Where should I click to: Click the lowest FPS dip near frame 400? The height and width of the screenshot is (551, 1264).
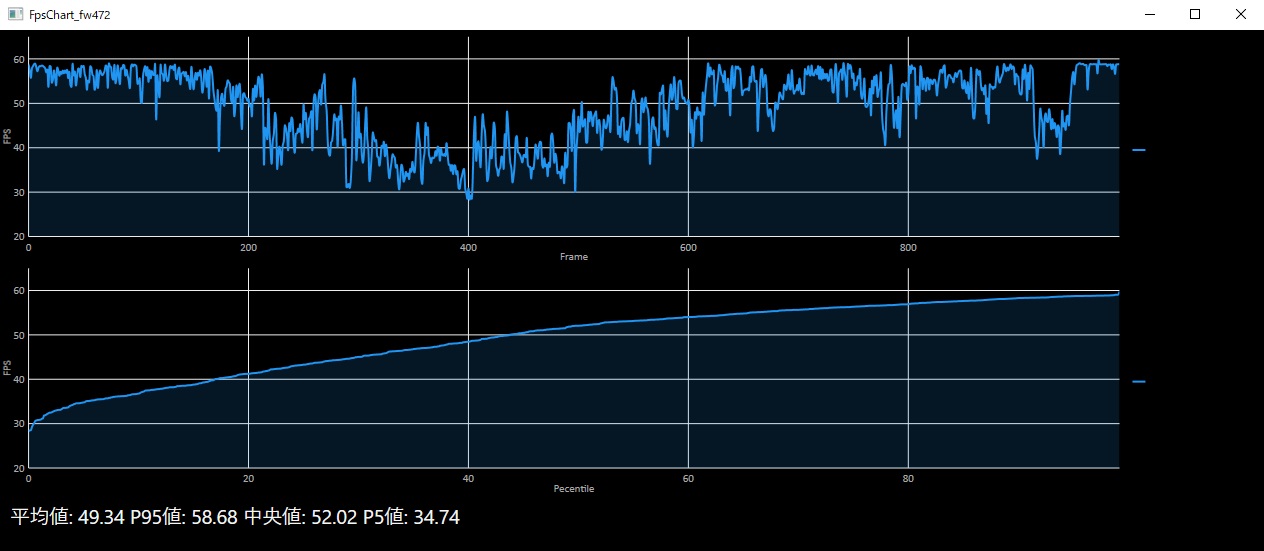pyautogui.click(x=469, y=199)
